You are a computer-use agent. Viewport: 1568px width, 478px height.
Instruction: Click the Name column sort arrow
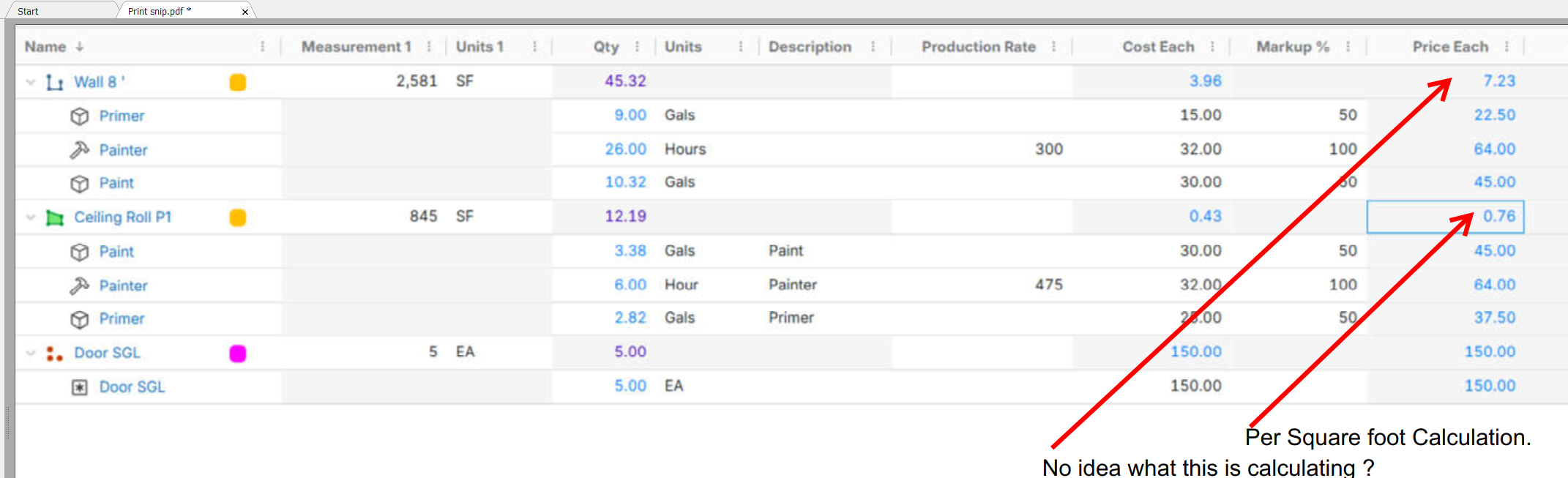pos(80,47)
